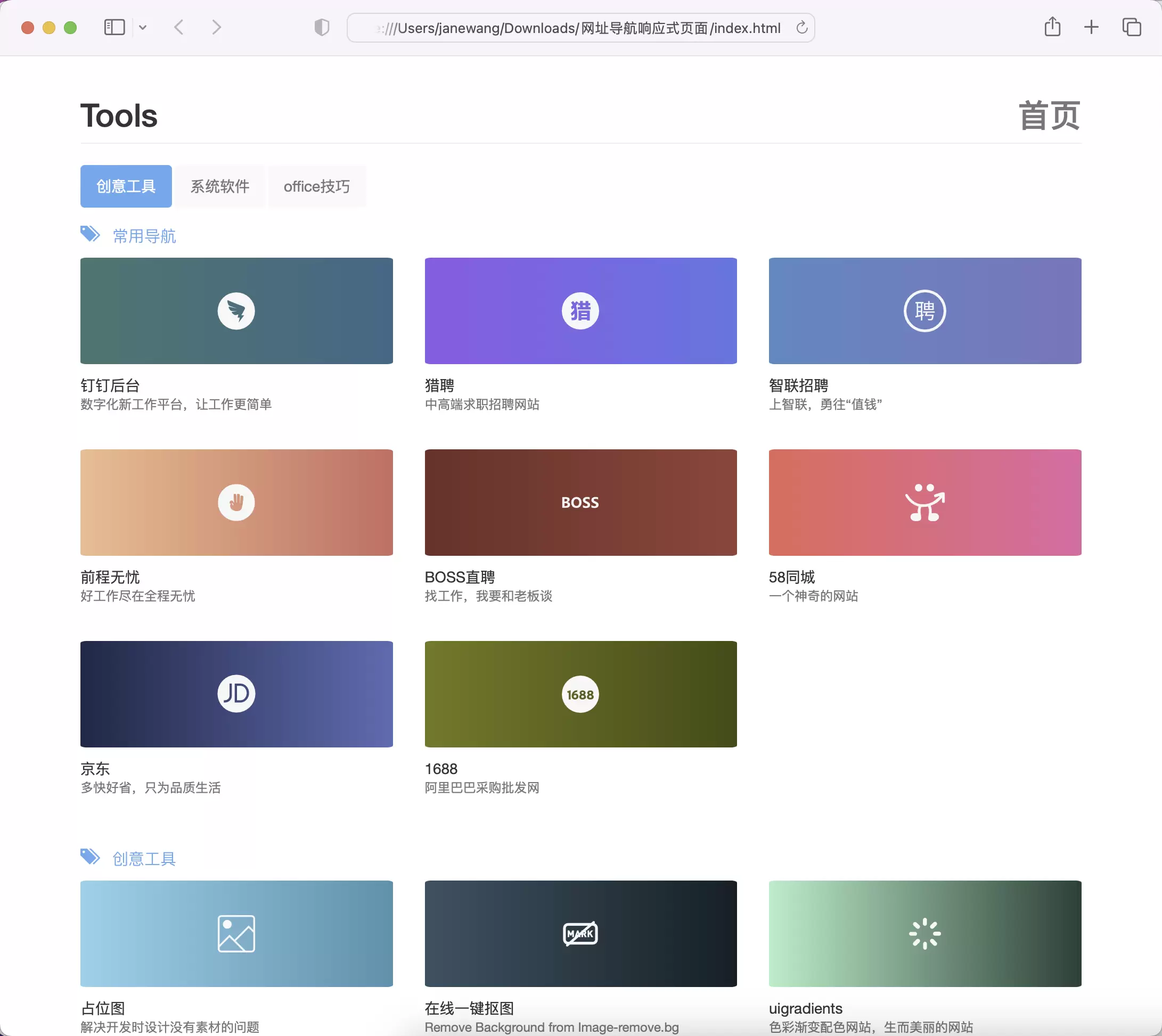Viewport: 1162px width, 1036px height.
Task: Open the 常用导航 section heading
Action: 144,236
